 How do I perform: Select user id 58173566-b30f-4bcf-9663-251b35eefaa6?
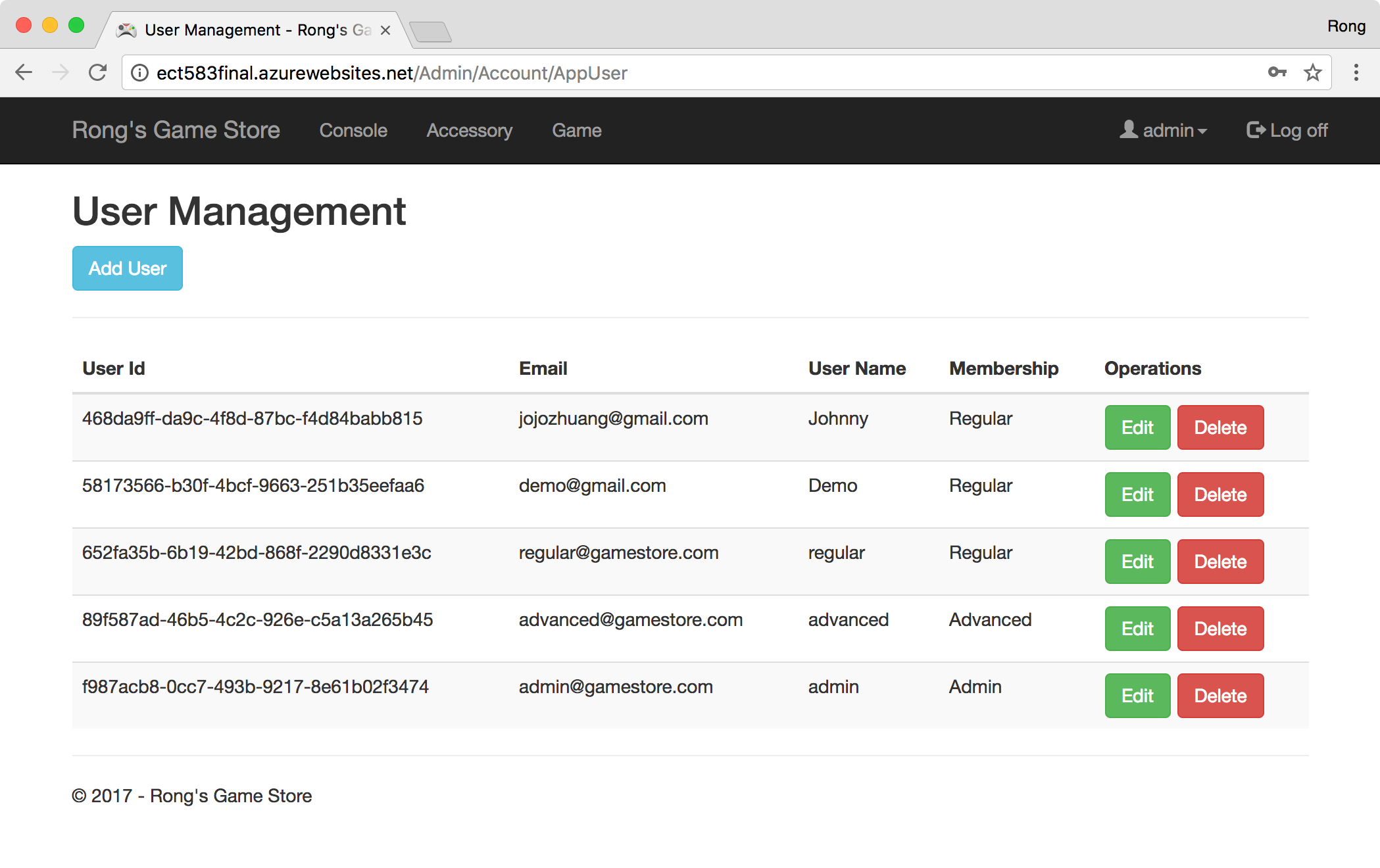click(x=253, y=486)
